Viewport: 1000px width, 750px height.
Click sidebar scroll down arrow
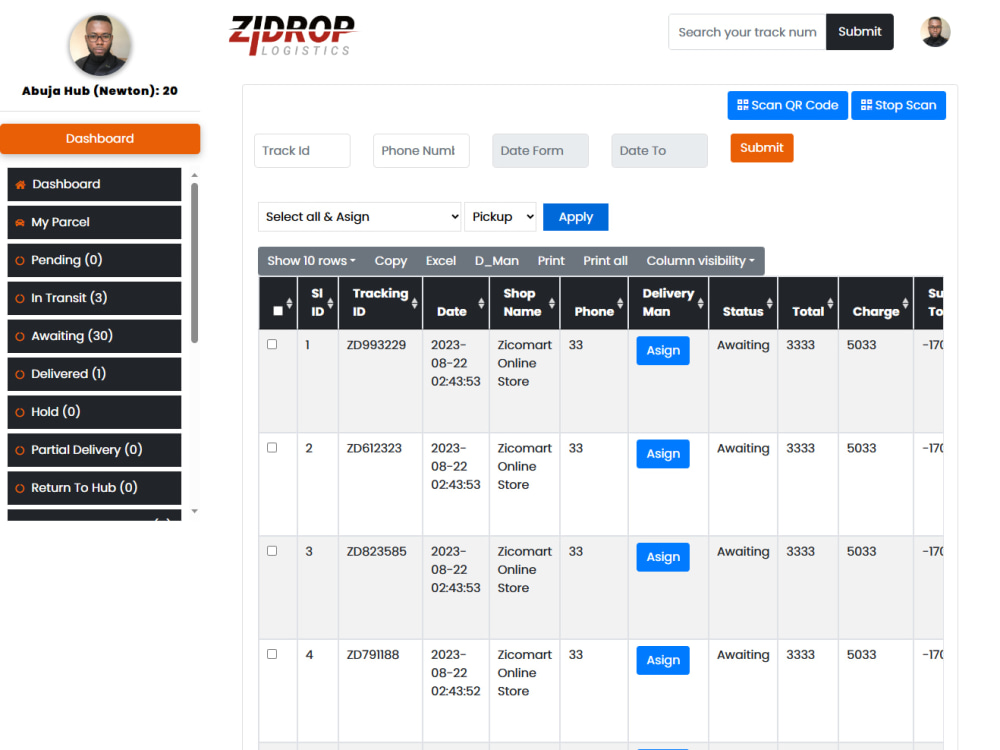click(x=195, y=511)
